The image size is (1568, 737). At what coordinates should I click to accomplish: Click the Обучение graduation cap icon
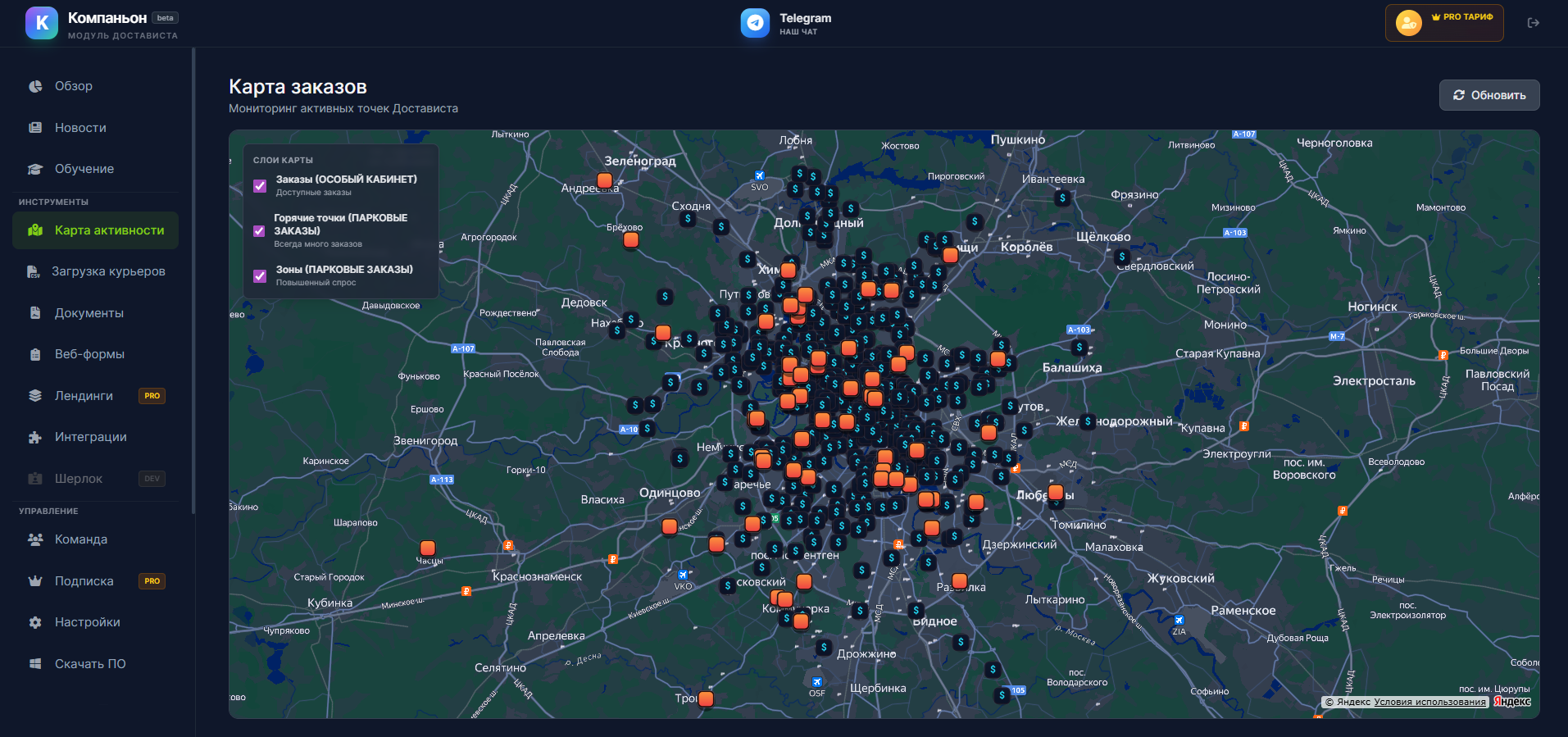coord(35,169)
